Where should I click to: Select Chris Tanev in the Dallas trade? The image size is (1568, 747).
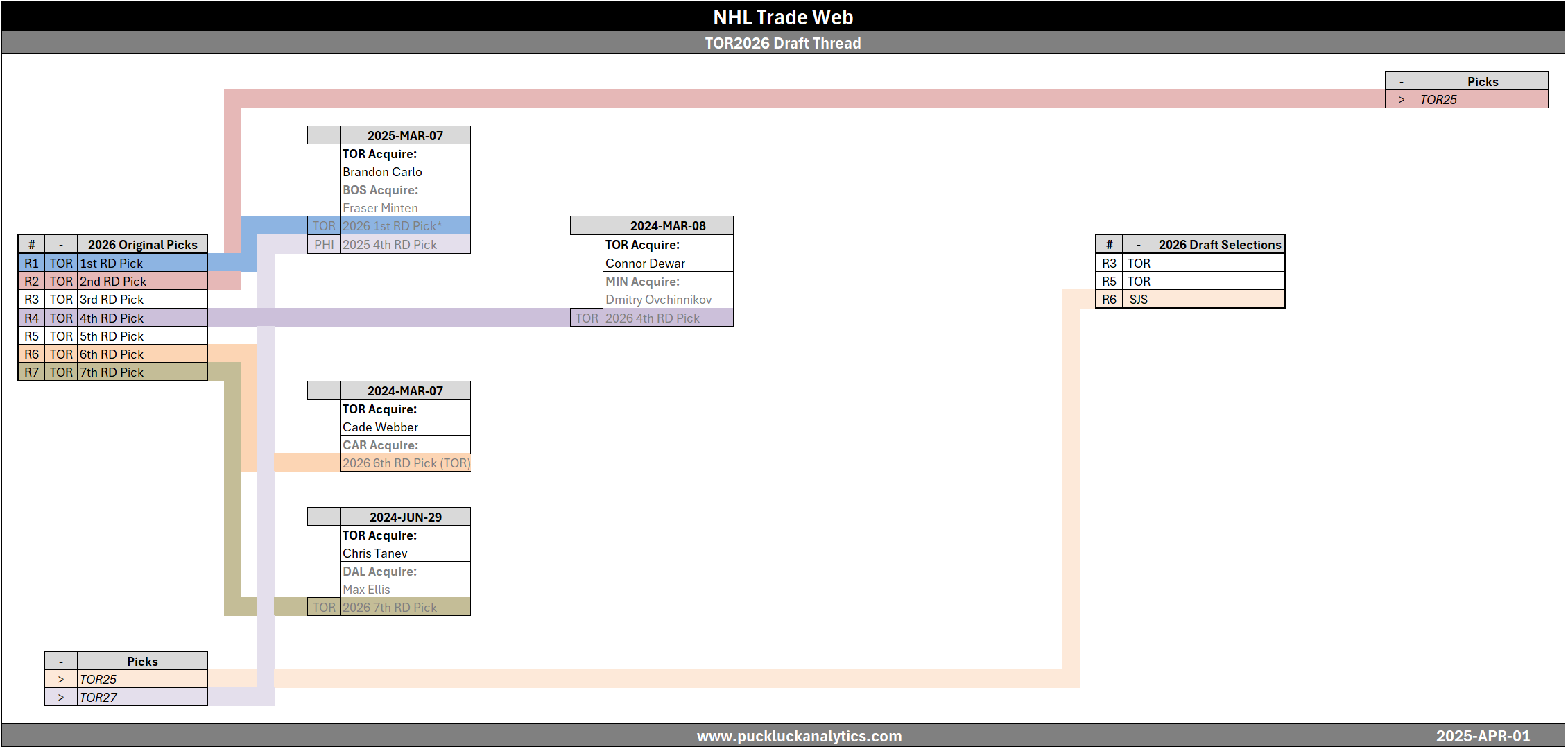374,553
